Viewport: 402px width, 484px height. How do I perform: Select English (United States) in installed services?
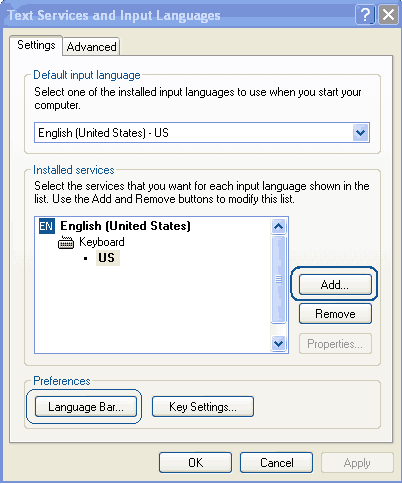coord(125,226)
